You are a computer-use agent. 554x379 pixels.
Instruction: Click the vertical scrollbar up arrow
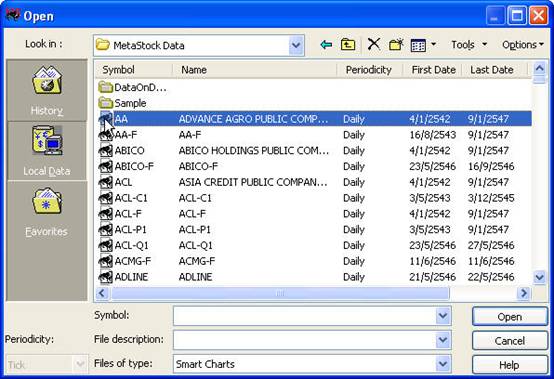click(539, 68)
